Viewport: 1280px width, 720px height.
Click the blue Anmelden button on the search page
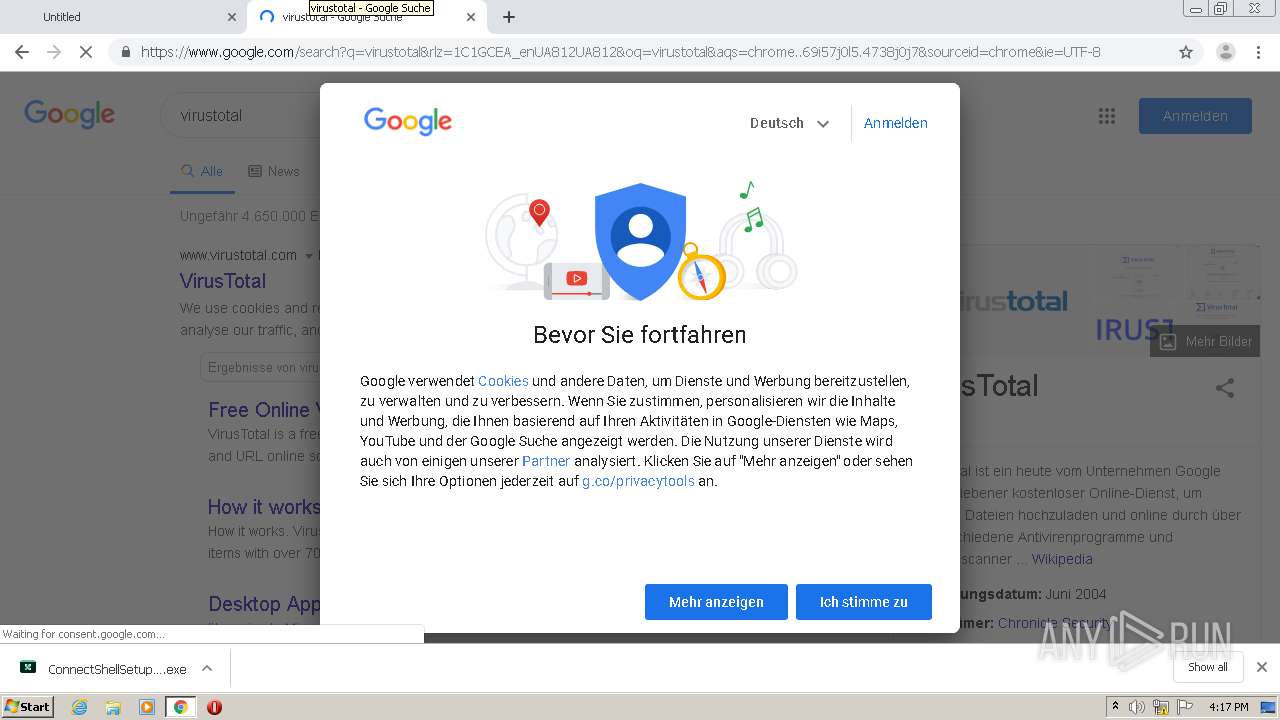point(1195,116)
